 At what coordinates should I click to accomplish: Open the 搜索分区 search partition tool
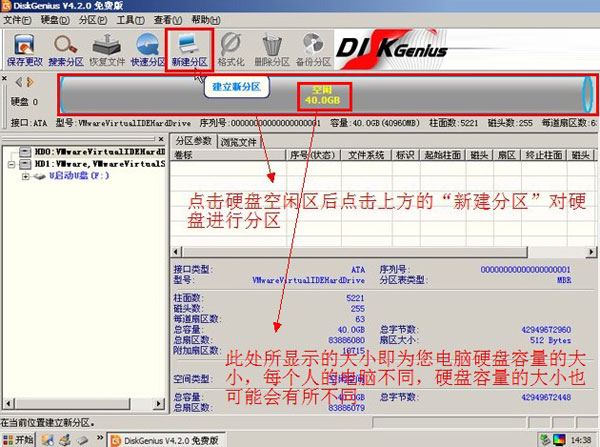(x=66, y=50)
